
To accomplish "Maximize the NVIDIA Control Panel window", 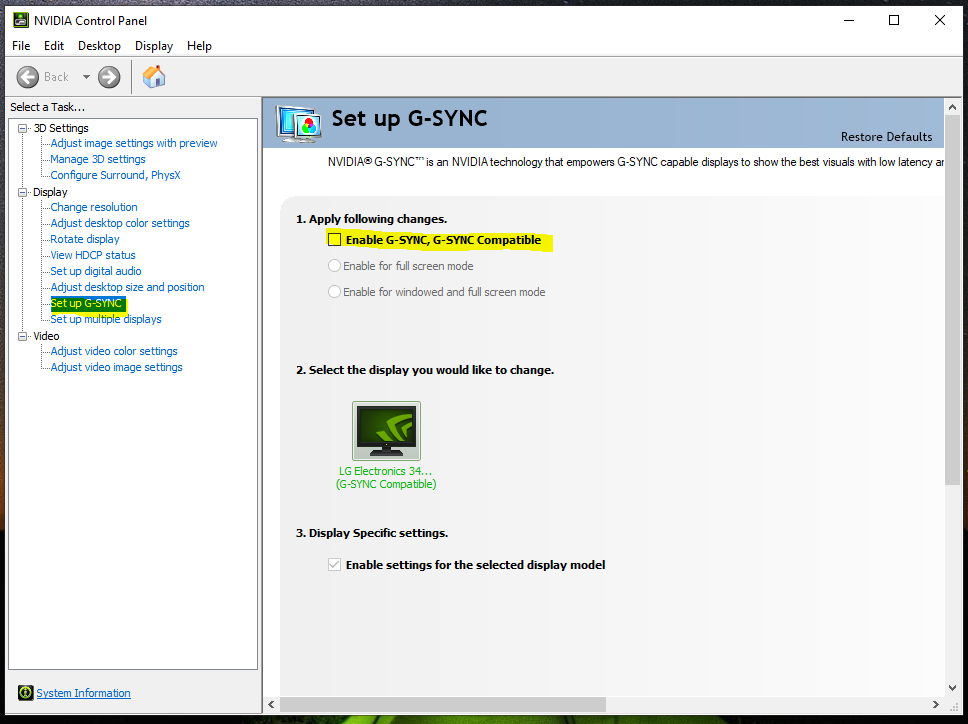I will [x=894, y=20].
